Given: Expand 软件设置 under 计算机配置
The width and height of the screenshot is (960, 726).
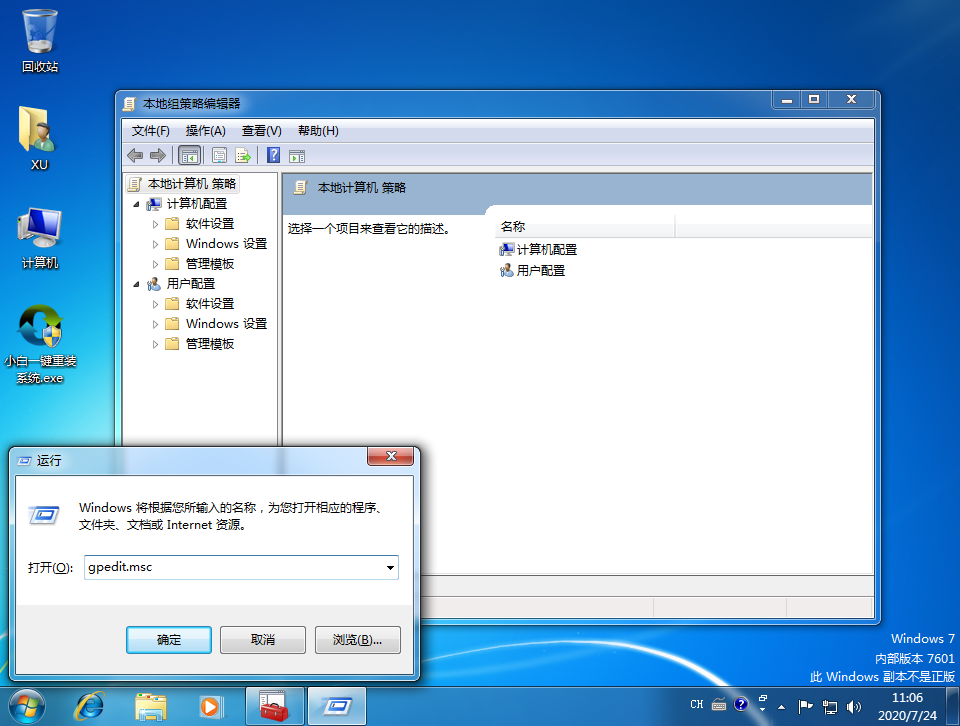Looking at the screenshot, I should 156,224.
